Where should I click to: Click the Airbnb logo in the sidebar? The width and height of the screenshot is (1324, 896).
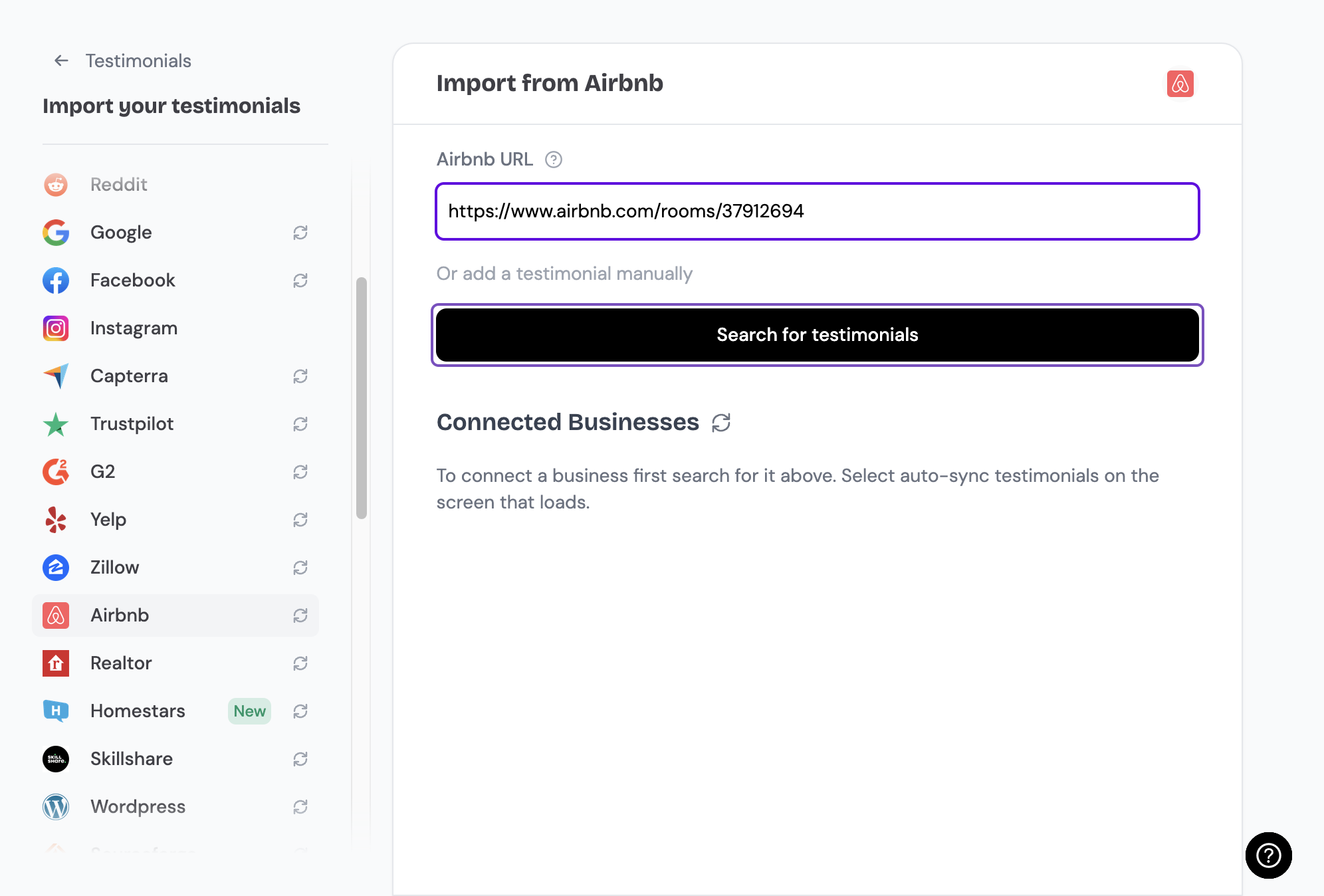(56, 616)
